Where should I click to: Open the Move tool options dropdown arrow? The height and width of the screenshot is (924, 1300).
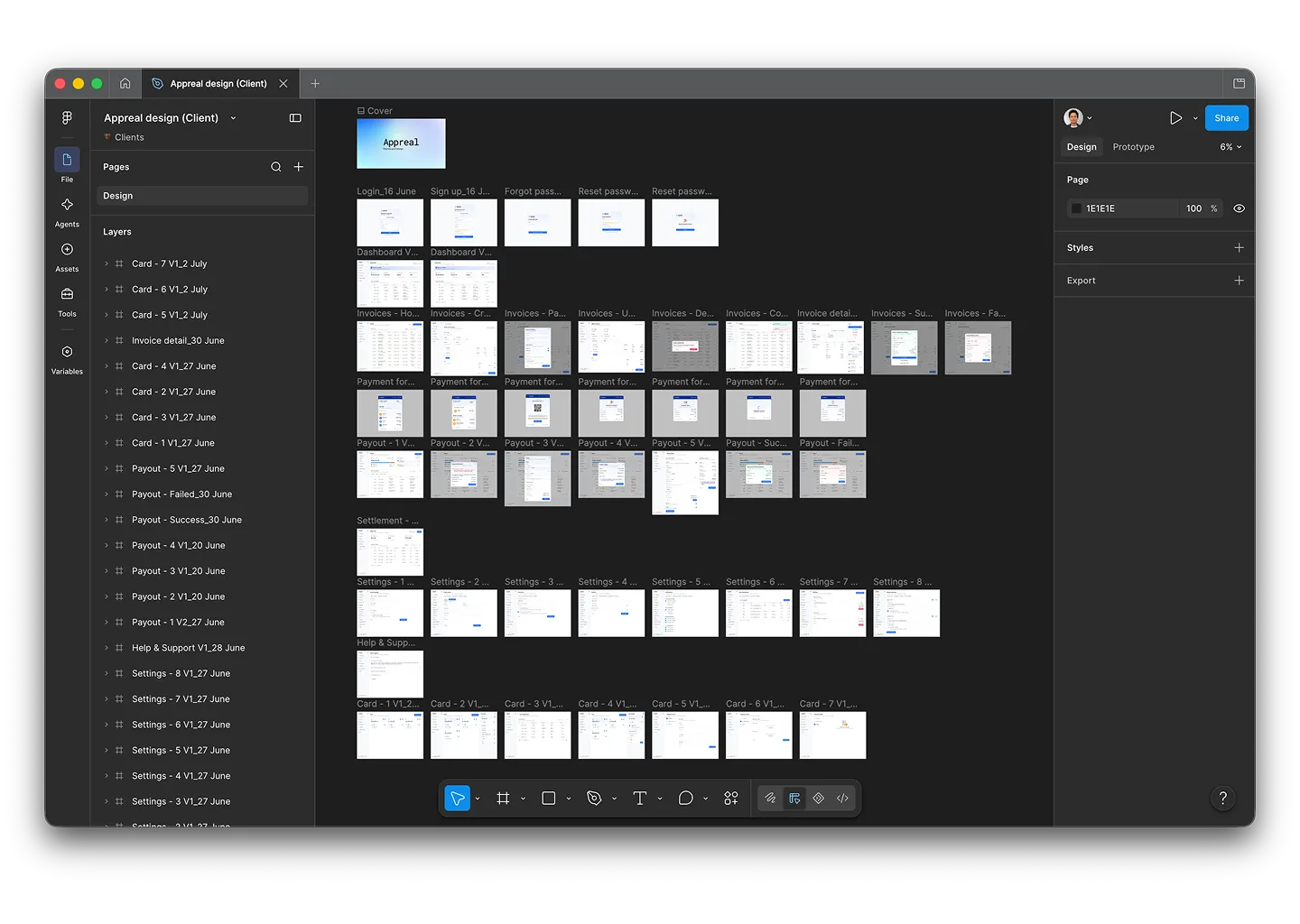(x=478, y=799)
